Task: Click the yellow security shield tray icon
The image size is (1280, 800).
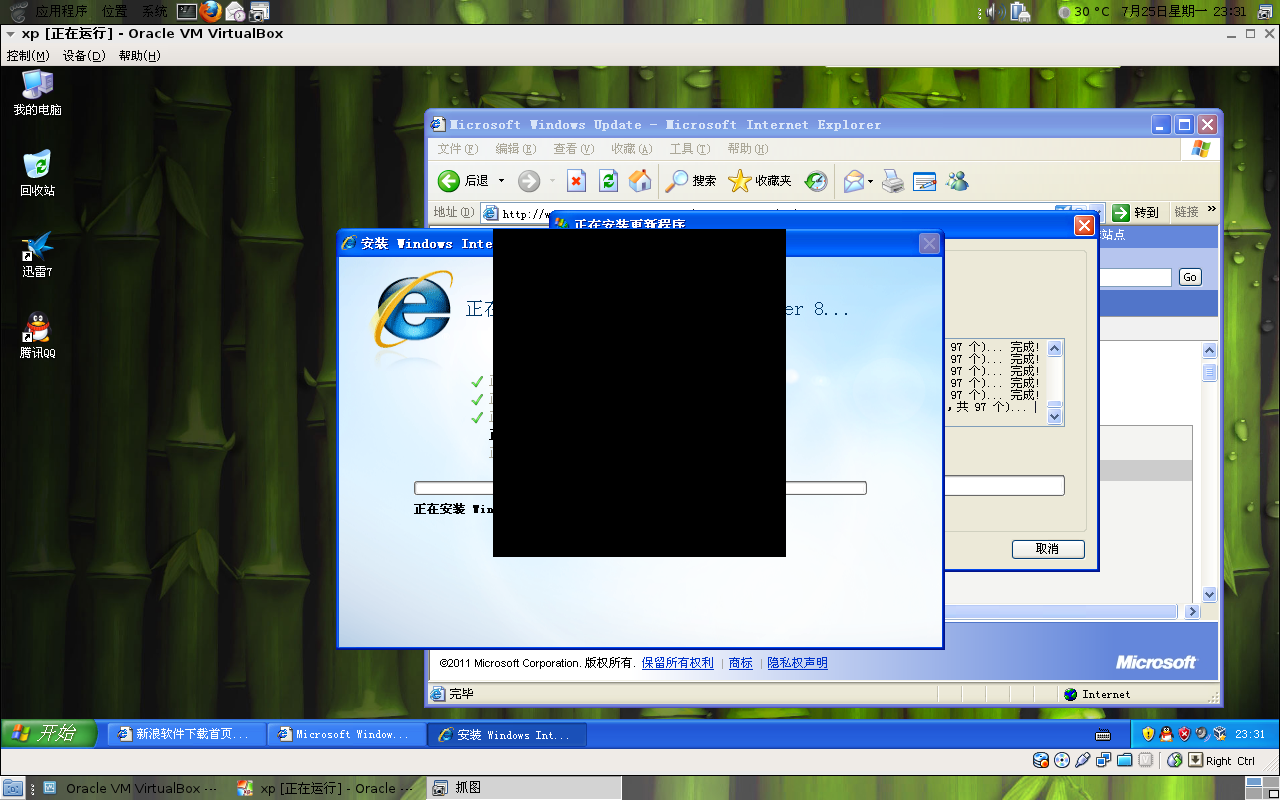Action: 1148,734
